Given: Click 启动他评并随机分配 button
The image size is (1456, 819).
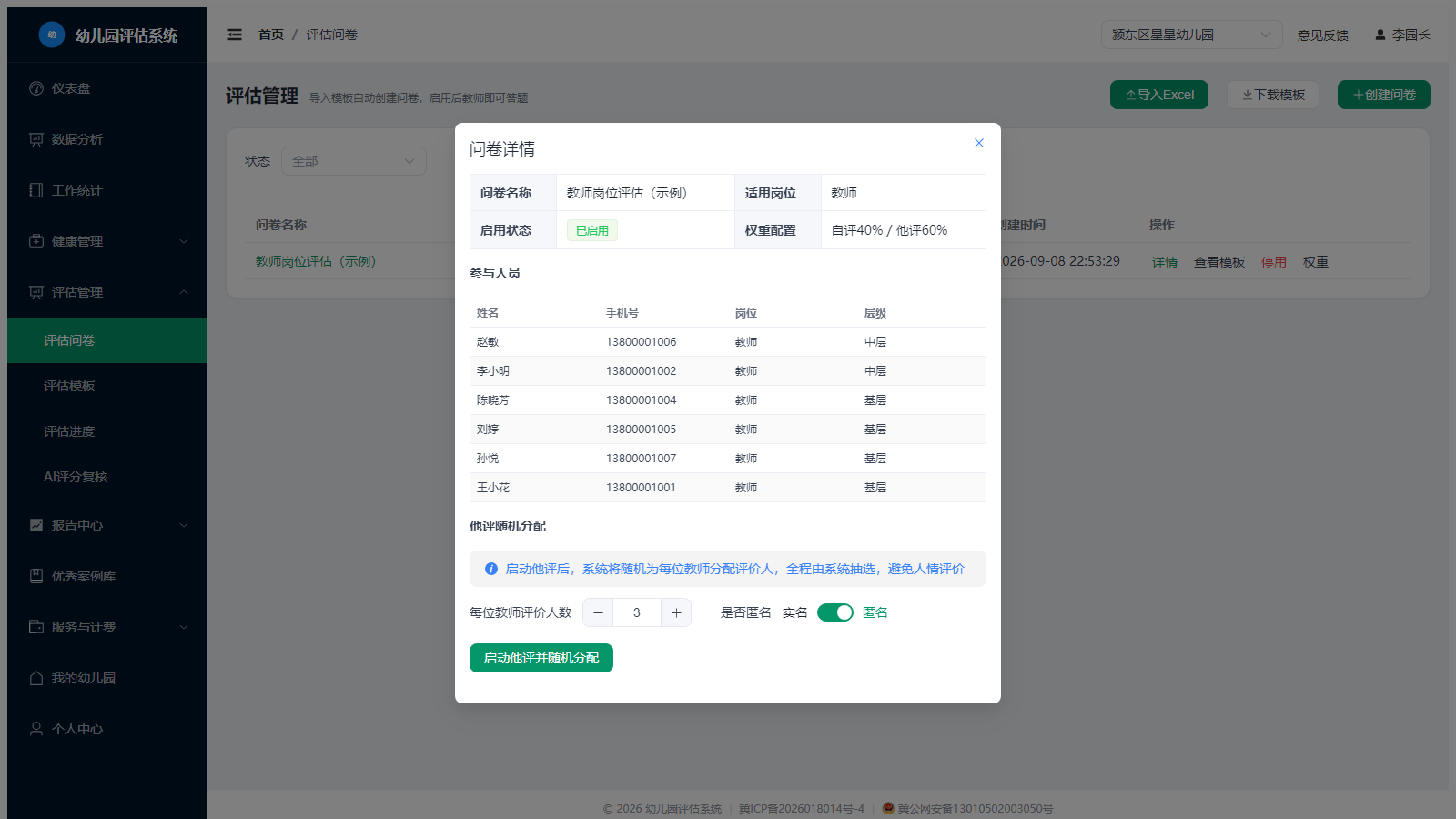Looking at the screenshot, I should pos(541,658).
